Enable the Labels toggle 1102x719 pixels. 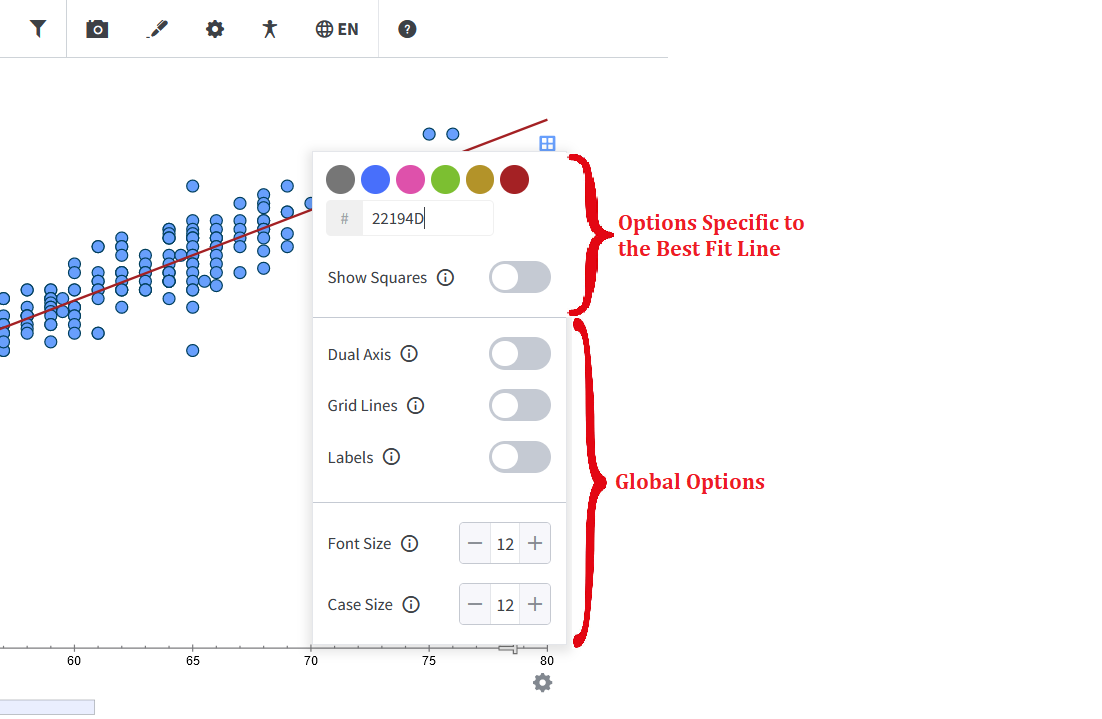pyautogui.click(x=520, y=457)
